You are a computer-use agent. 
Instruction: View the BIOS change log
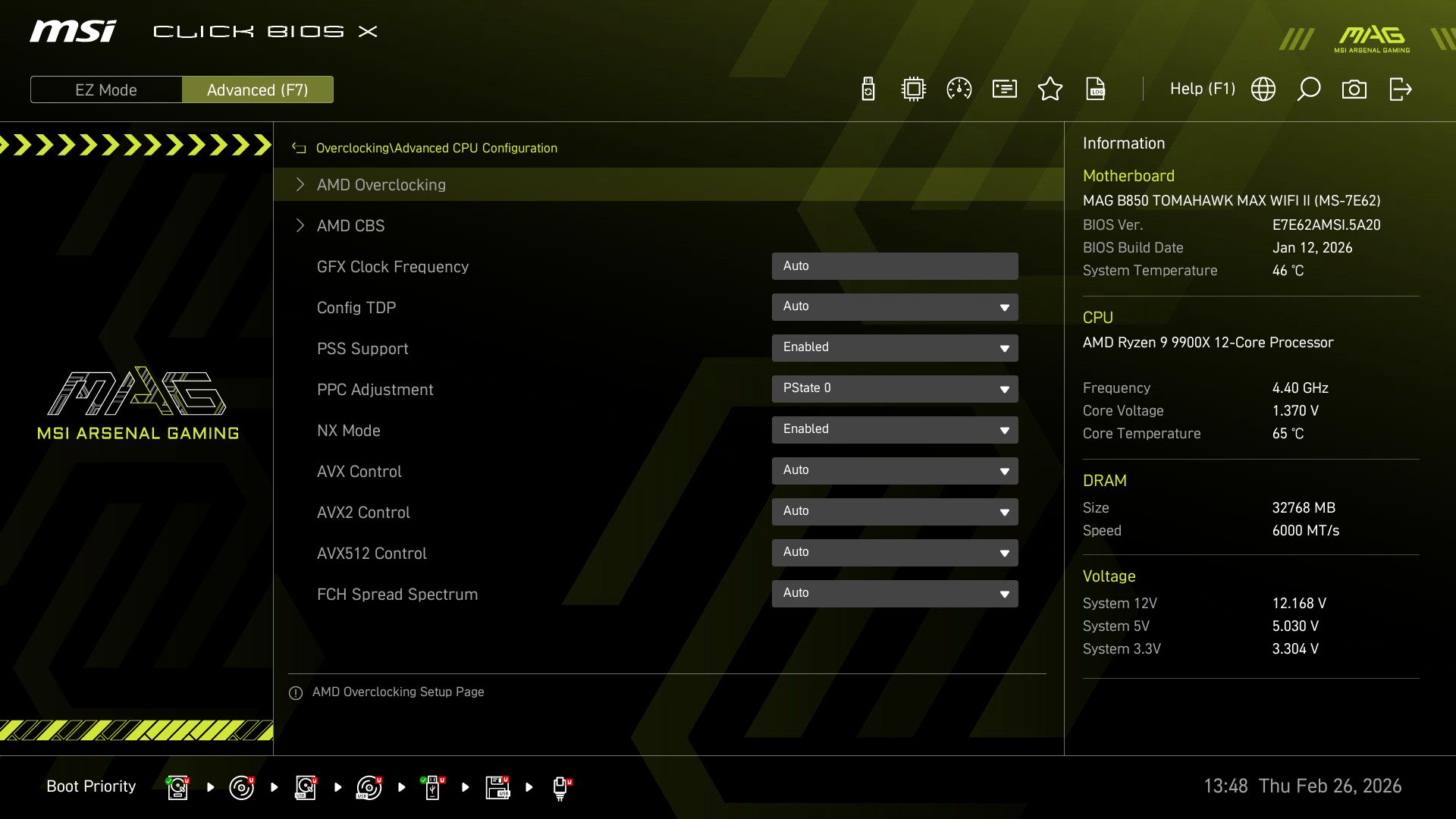1096,89
